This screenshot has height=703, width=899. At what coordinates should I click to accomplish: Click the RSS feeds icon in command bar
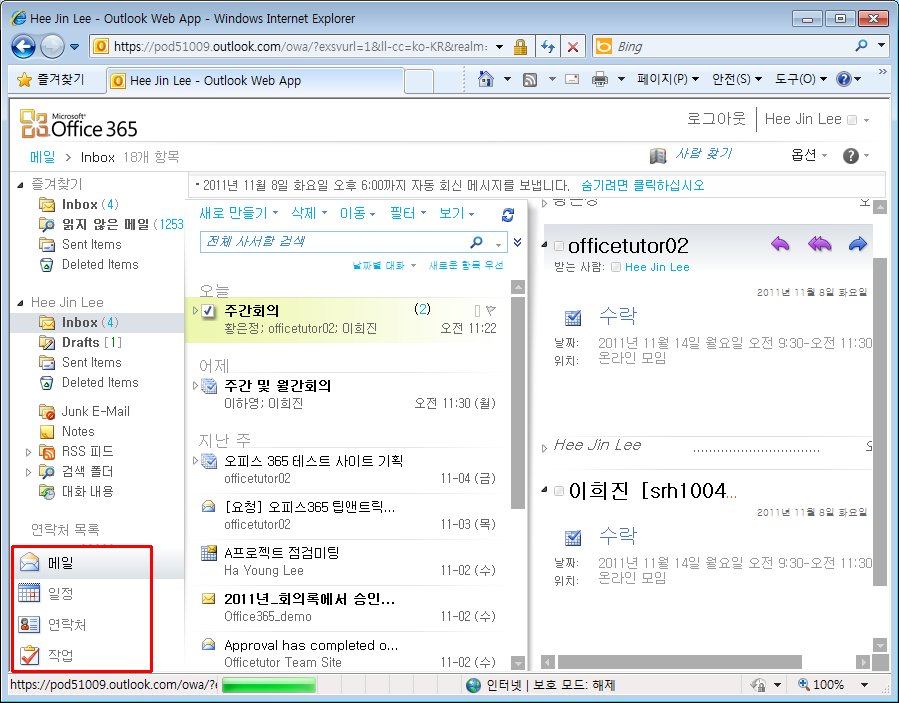coord(530,80)
